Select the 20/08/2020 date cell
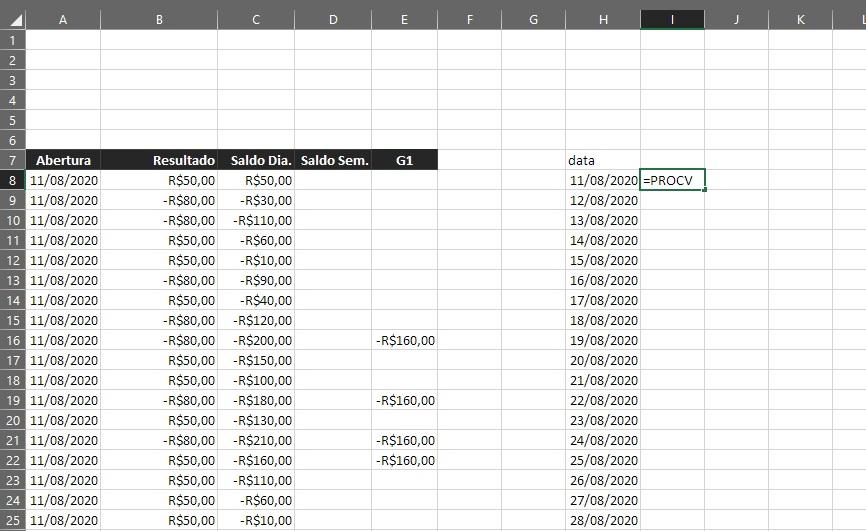The height and width of the screenshot is (531, 866). pos(603,360)
